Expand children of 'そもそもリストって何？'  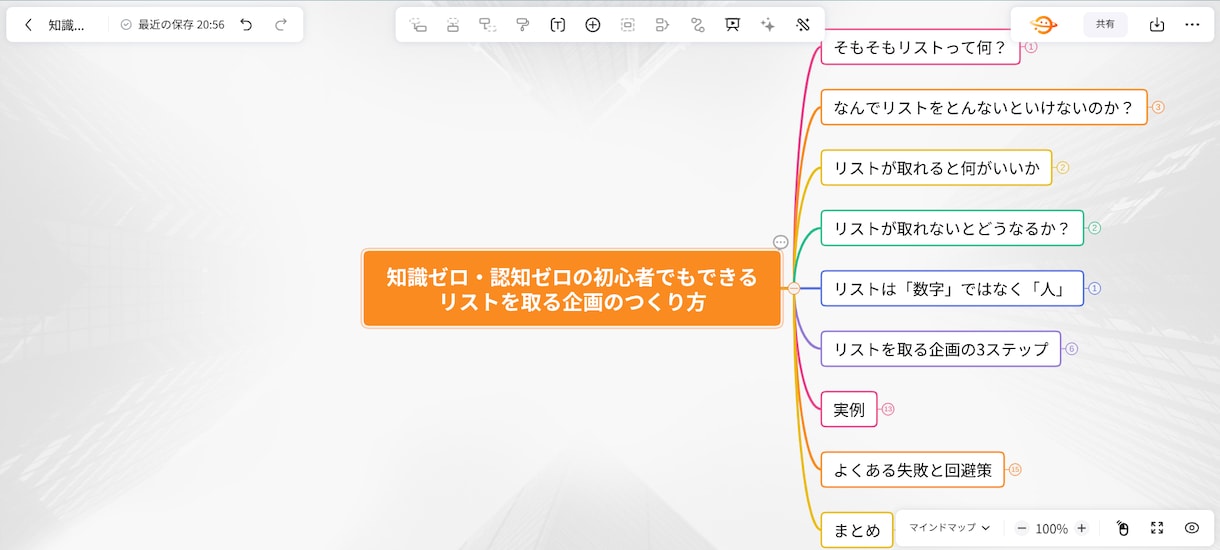(x=1031, y=46)
